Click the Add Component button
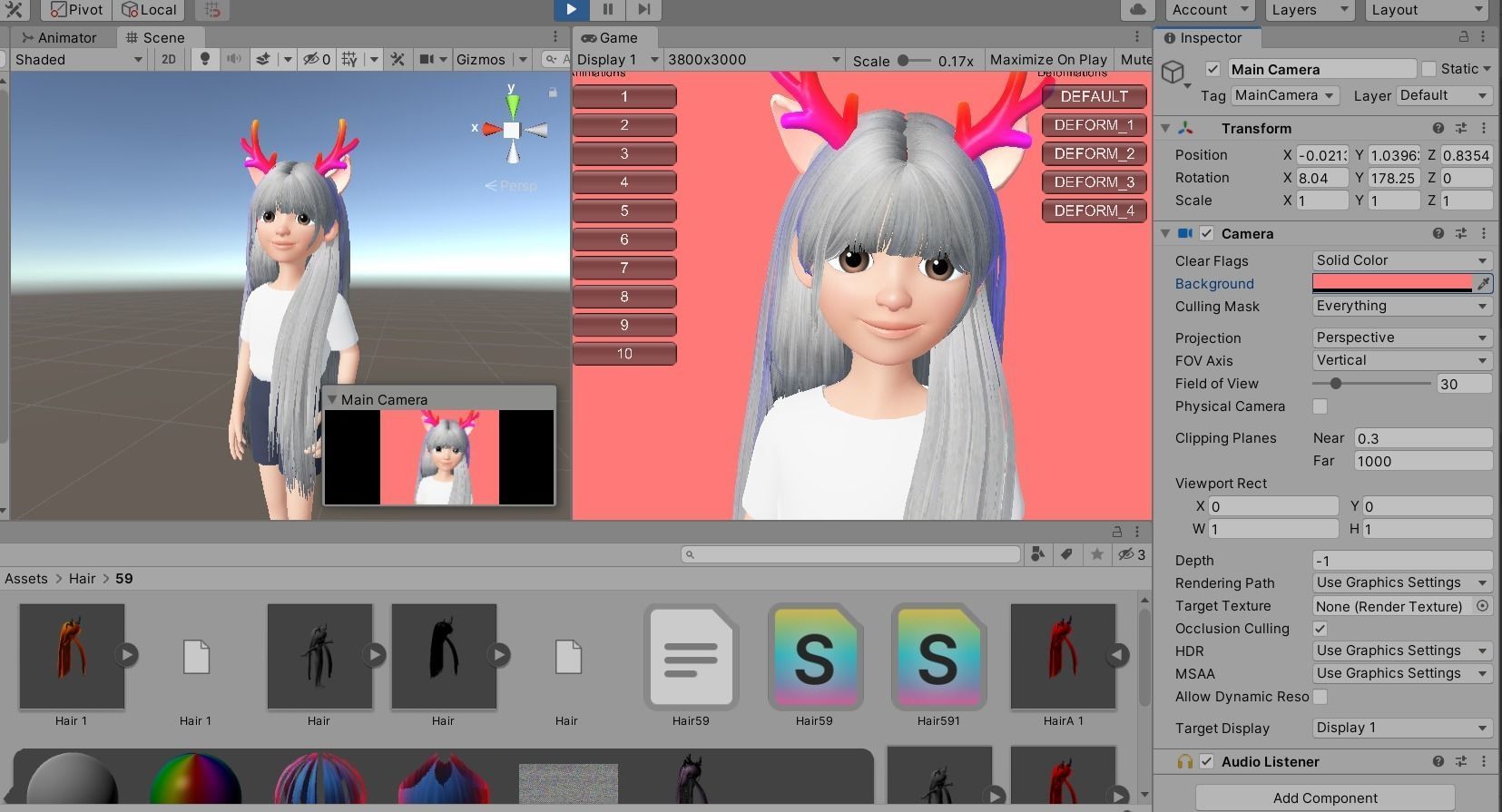 tap(1325, 797)
